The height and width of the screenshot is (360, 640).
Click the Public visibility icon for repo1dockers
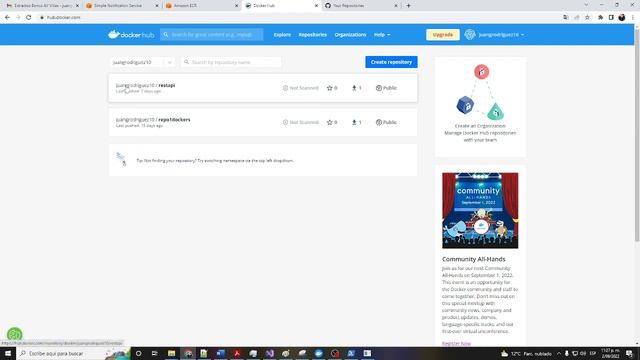click(x=379, y=122)
